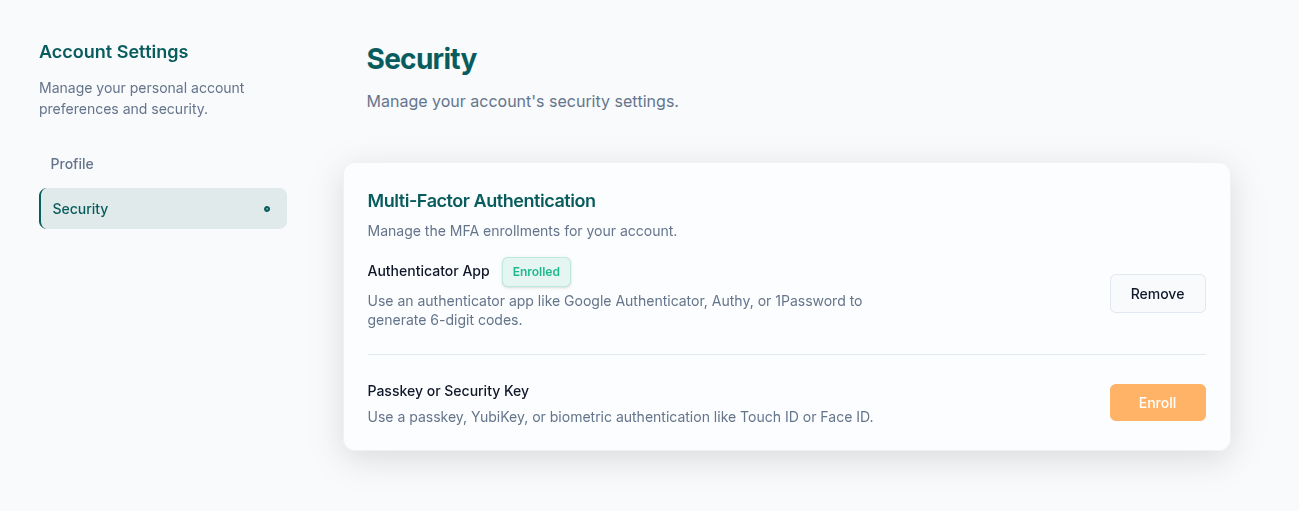The image size is (1299, 511).
Task: Click the Authenticator App label
Action: [428, 271]
